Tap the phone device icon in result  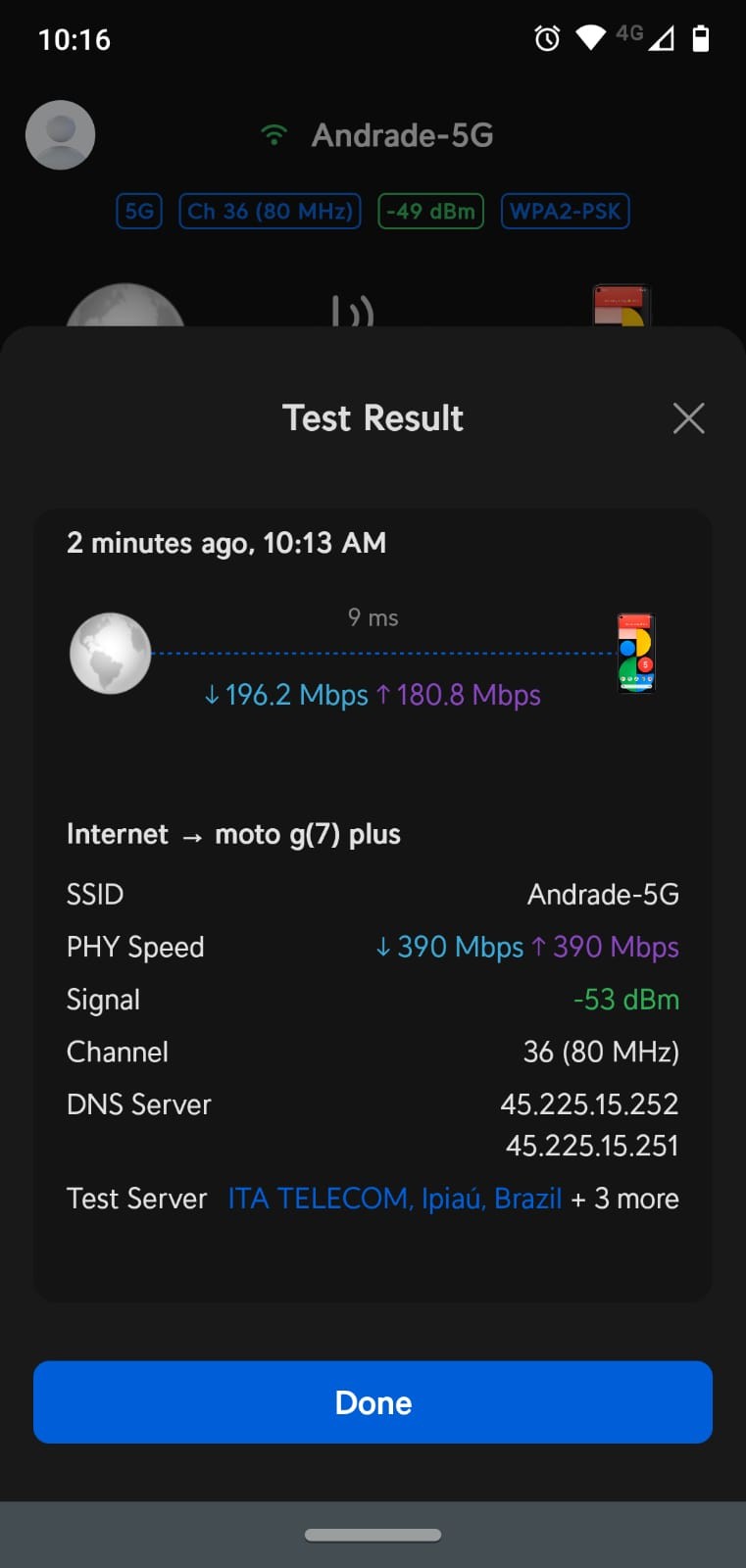click(x=635, y=654)
